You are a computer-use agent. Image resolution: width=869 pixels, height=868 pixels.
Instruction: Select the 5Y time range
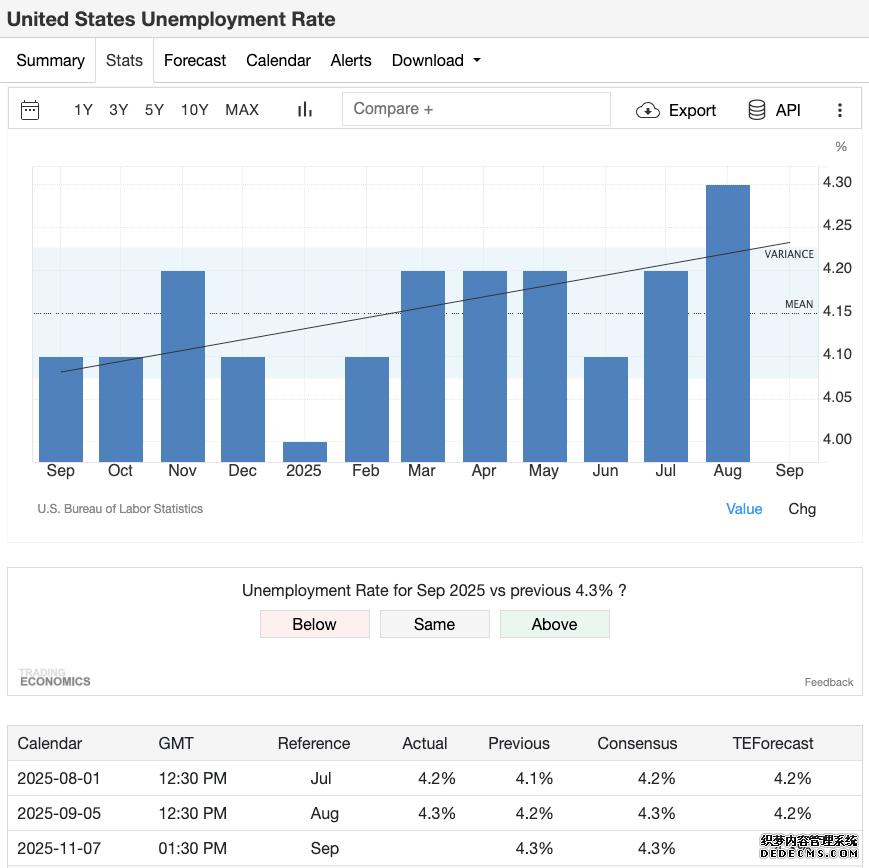pos(154,110)
